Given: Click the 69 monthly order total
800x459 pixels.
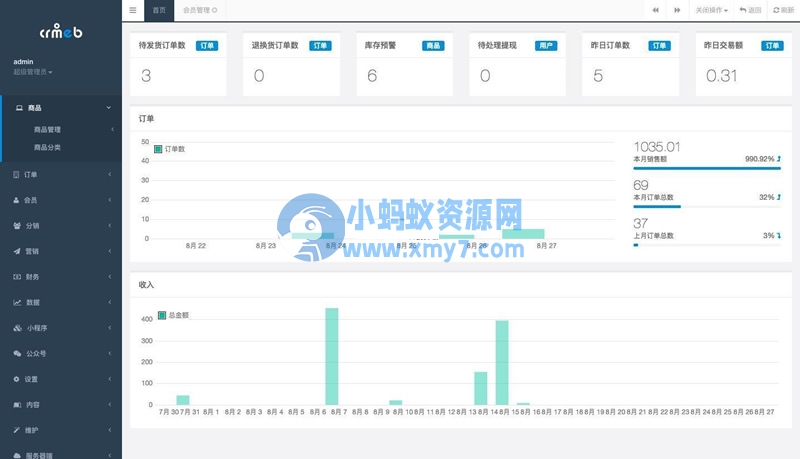Looking at the screenshot, I should click(x=641, y=185).
